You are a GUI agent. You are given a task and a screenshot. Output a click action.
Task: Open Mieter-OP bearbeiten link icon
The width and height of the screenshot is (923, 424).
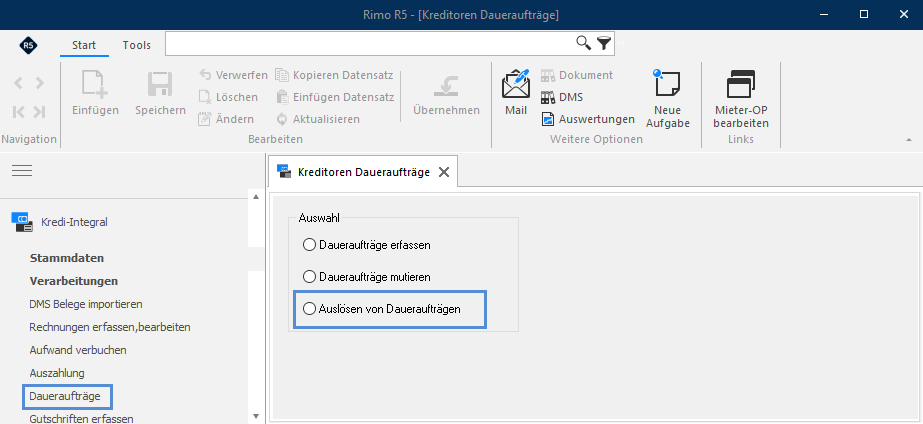click(x=741, y=84)
